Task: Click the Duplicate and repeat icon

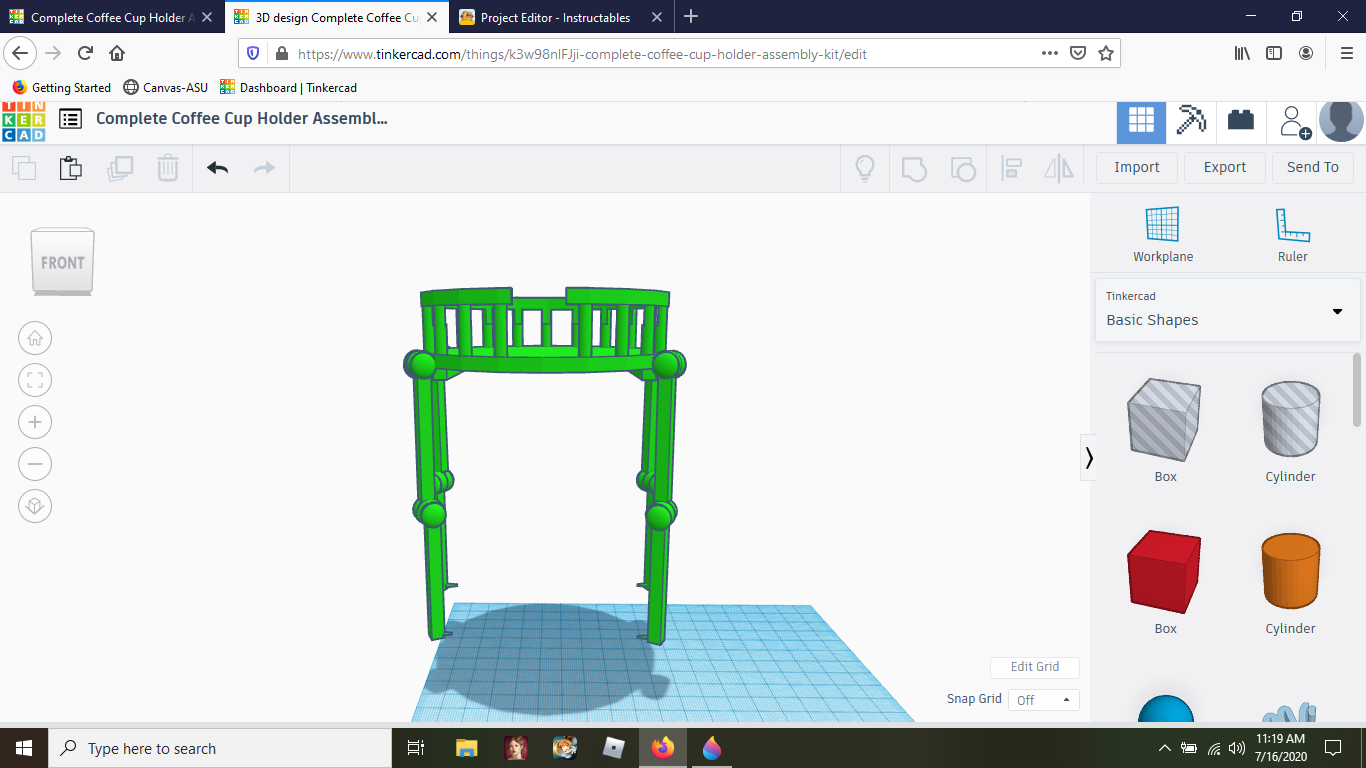Action: (x=120, y=168)
